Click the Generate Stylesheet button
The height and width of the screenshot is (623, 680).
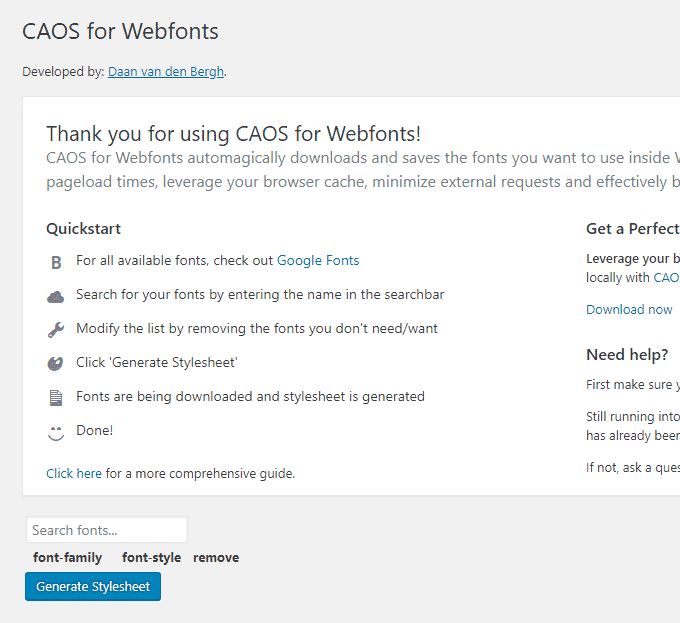(93, 586)
